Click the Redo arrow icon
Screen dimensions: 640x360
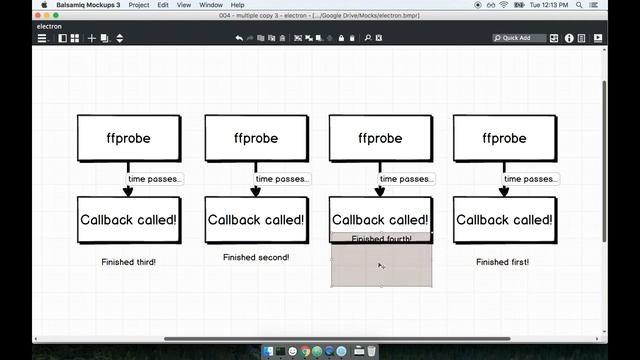tap(250, 38)
